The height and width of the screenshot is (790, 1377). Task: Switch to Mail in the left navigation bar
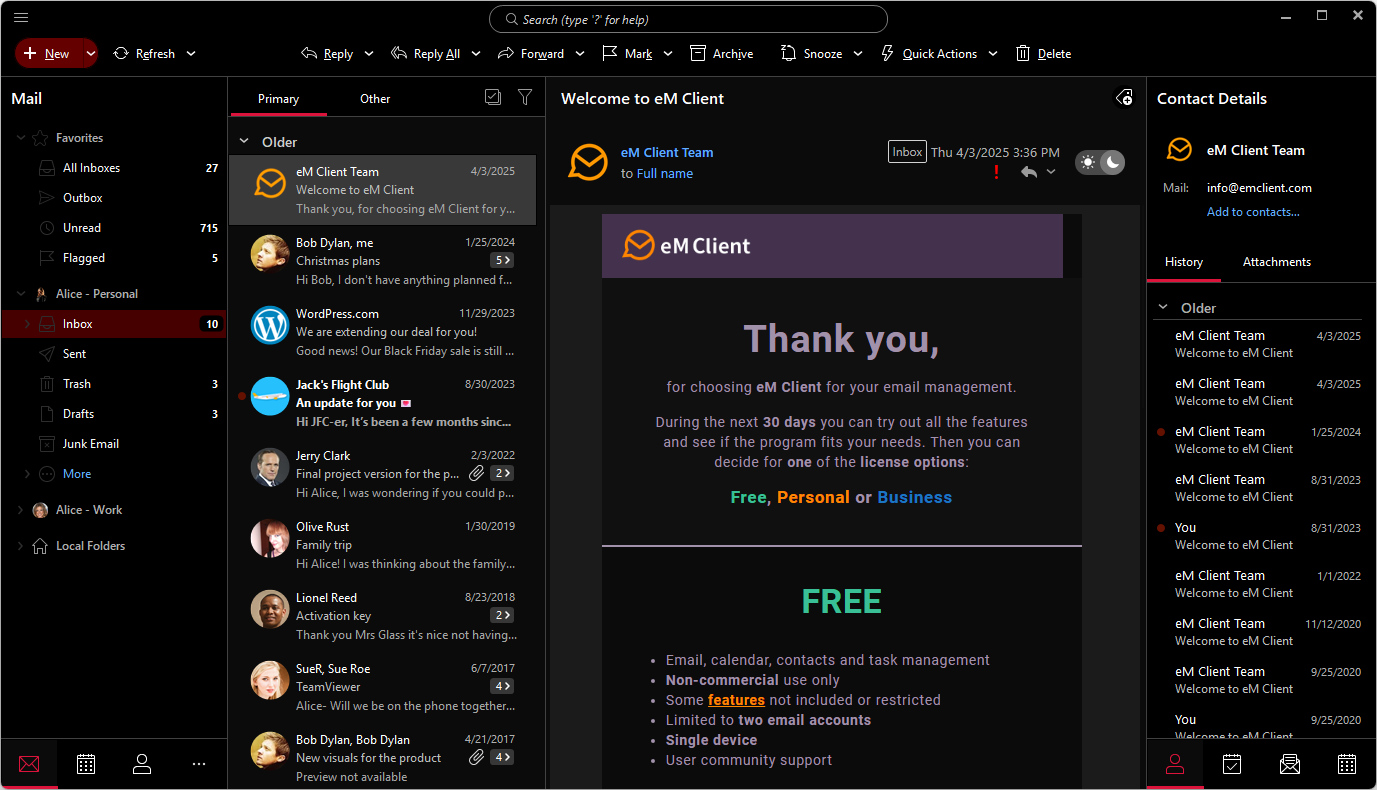[29, 764]
